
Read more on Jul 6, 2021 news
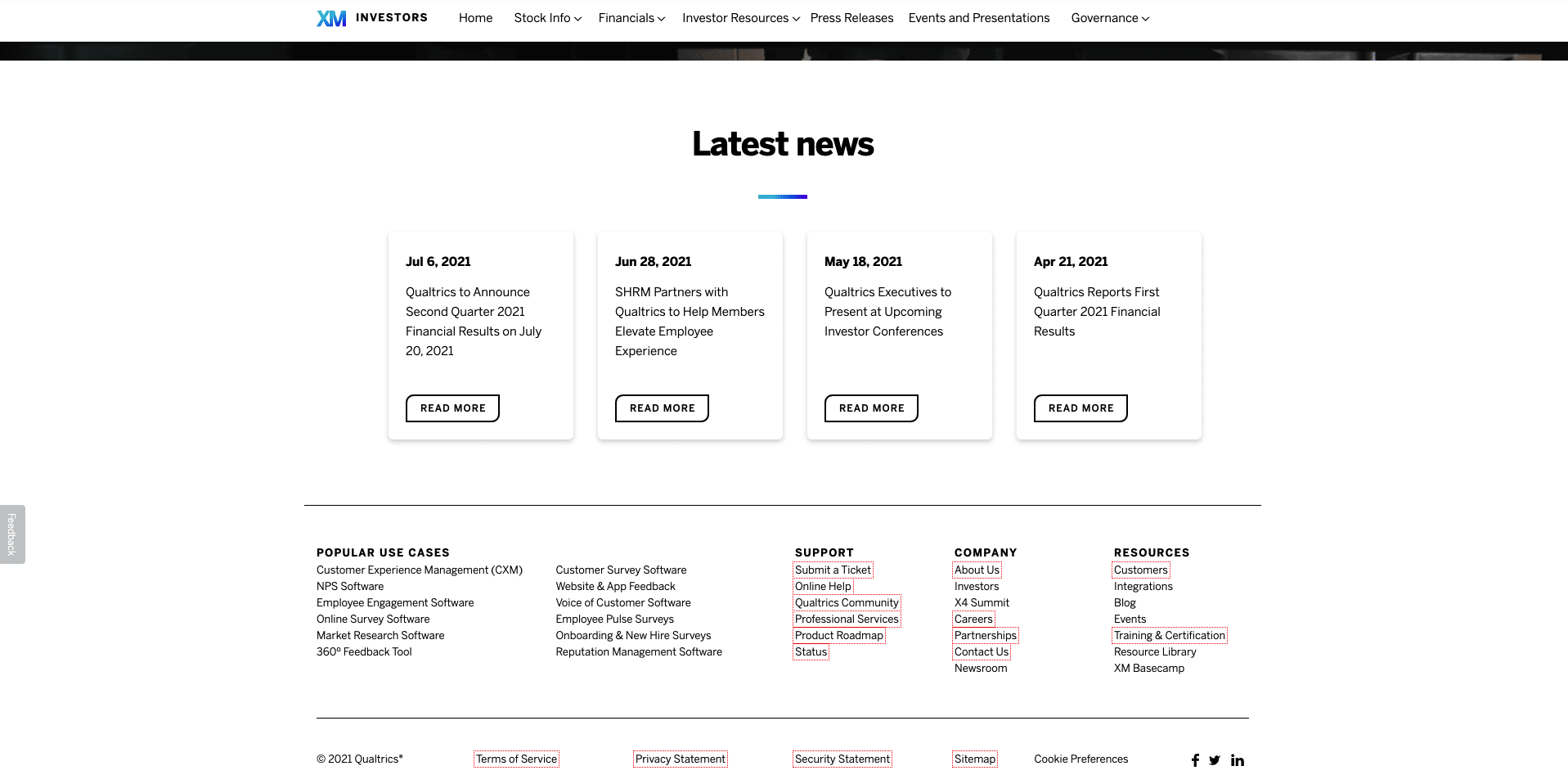(x=452, y=408)
